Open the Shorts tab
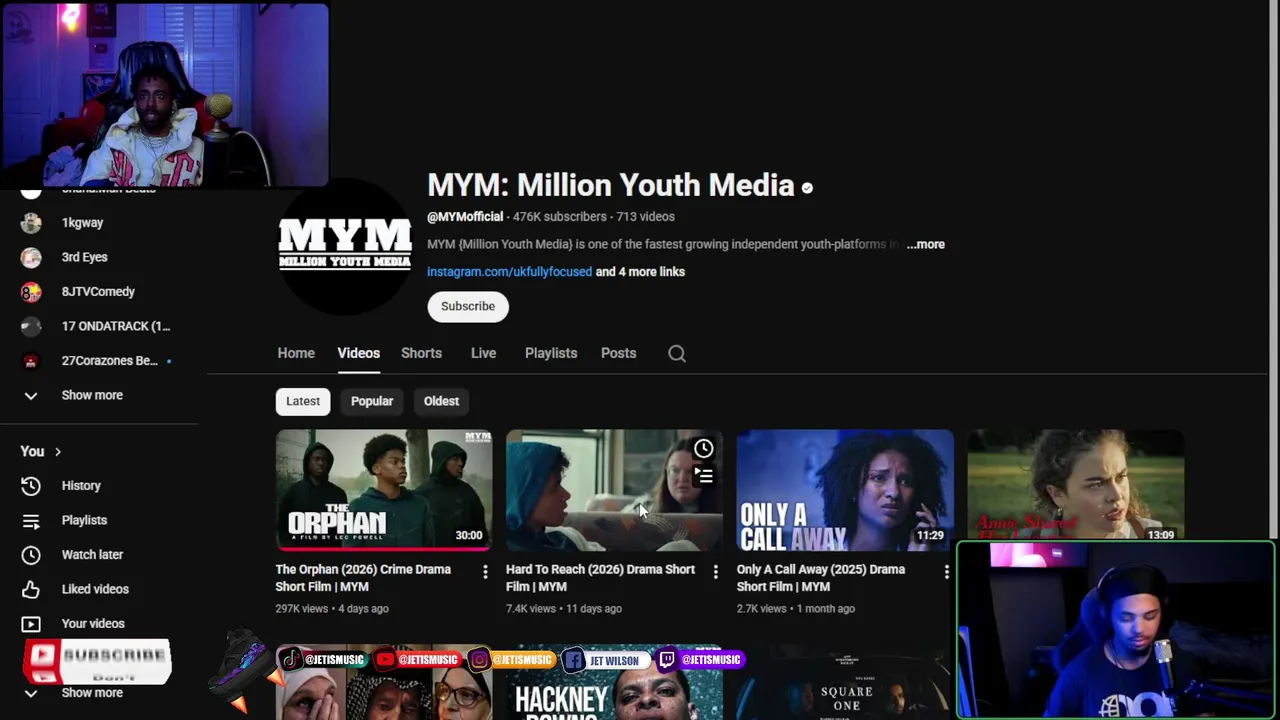 pyautogui.click(x=421, y=353)
